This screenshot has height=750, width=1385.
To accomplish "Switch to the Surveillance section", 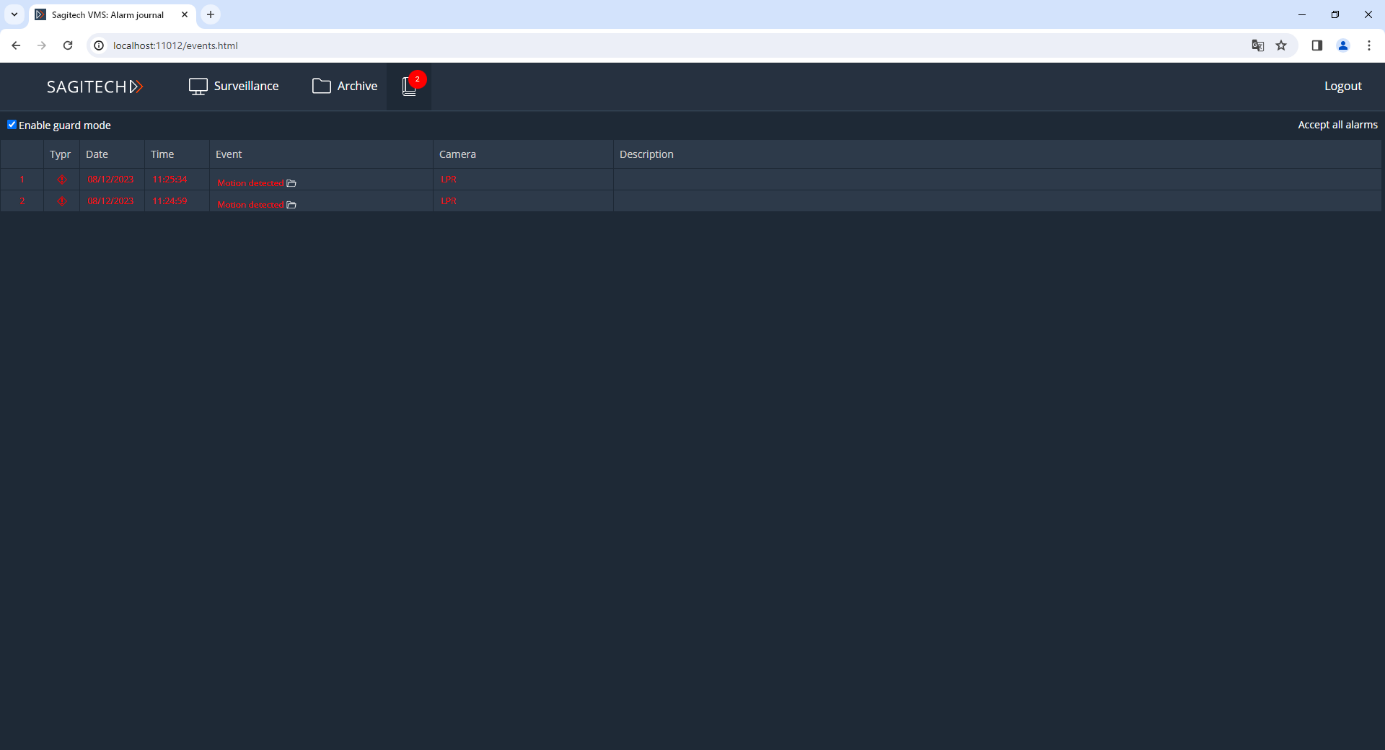I will click(x=234, y=86).
